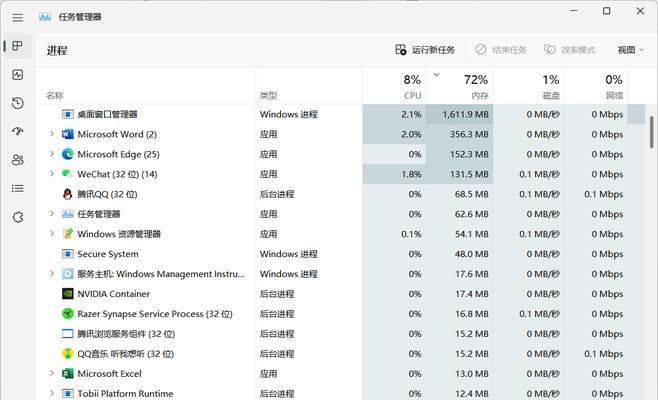The width and height of the screenshot is (658, 400).
Task: Open Startup apps page in sidebar
Action: (18, 131)
